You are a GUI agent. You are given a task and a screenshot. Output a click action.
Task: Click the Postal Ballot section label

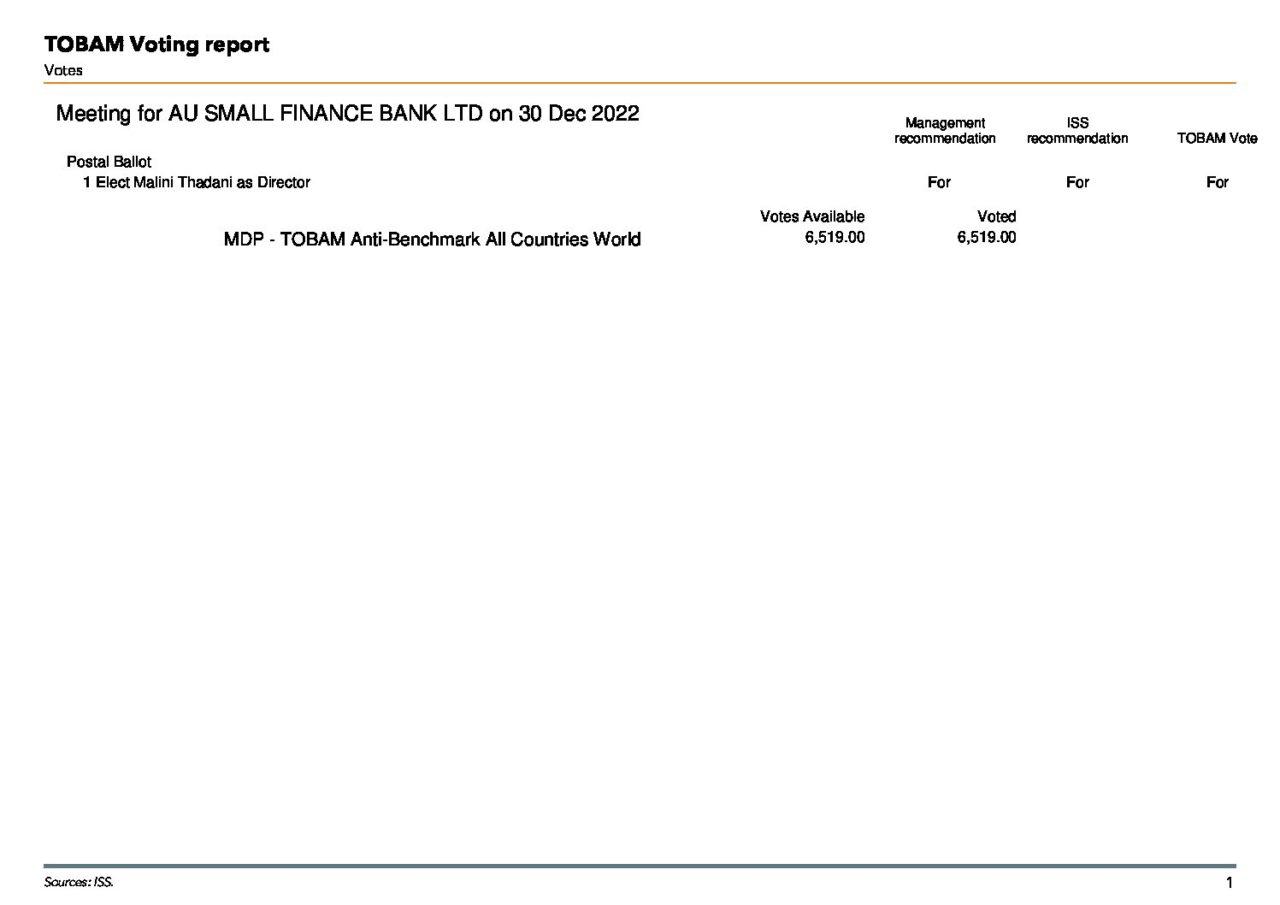[109, 162]
